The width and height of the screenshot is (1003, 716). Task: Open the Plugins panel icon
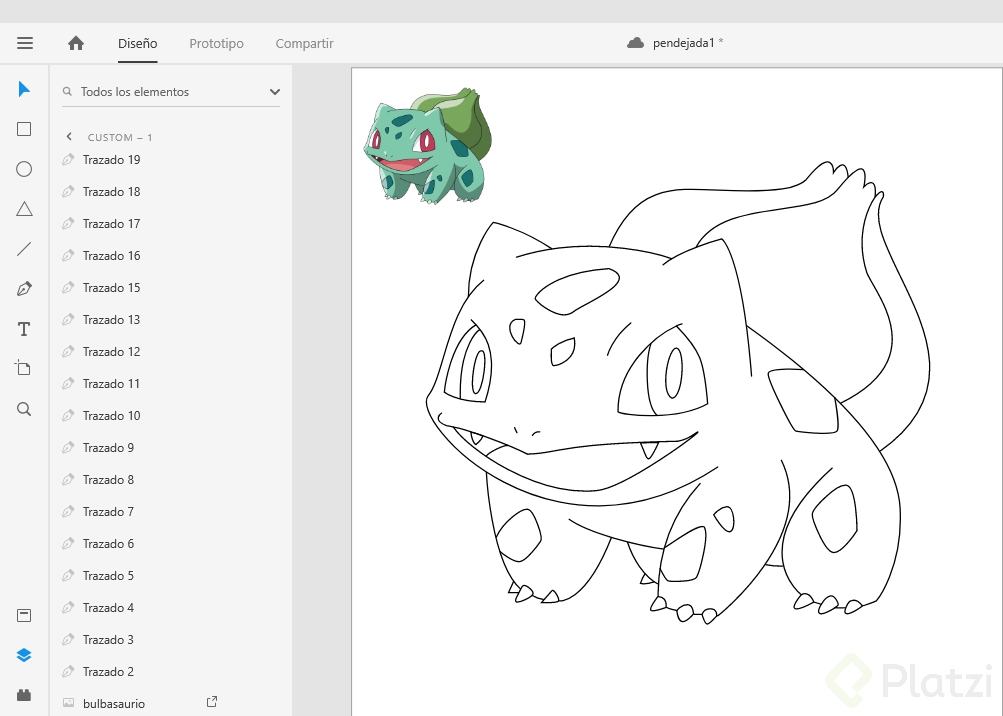point(24,695)
